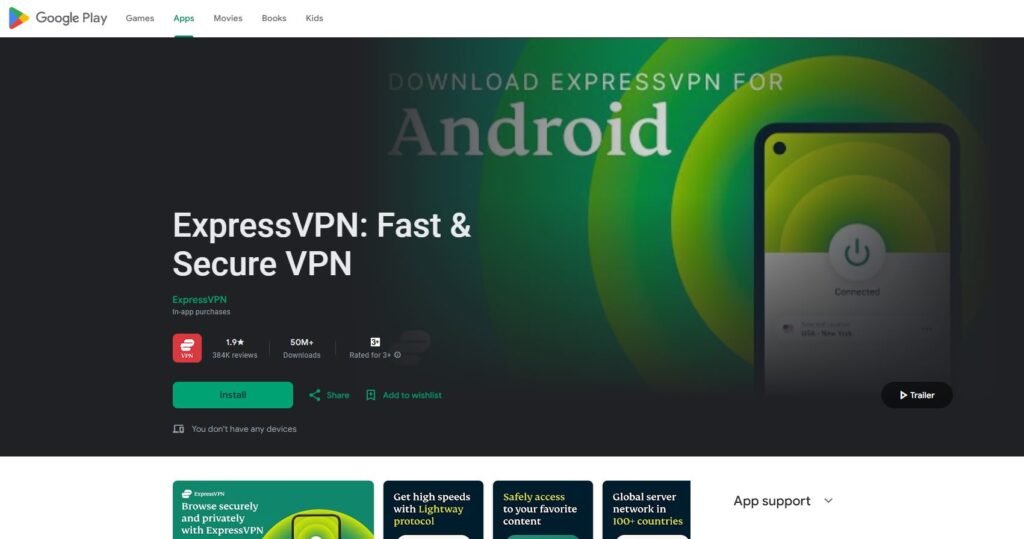1024x539 pixels.
Task: Switch to the Movies tab
Action: (228, 18)
